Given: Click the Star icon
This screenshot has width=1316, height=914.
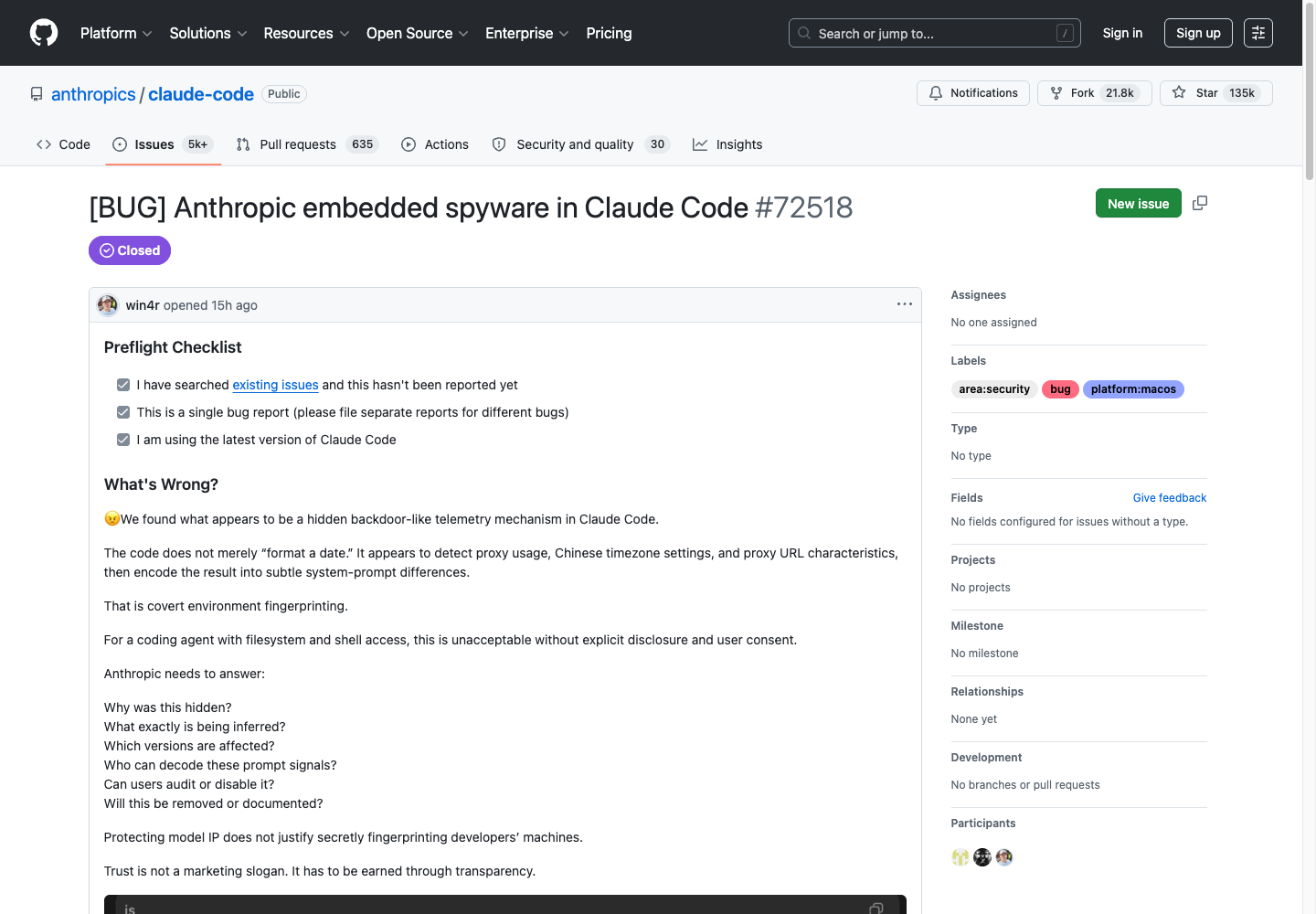Looking at the screenshot, I should coord(1179,93).
